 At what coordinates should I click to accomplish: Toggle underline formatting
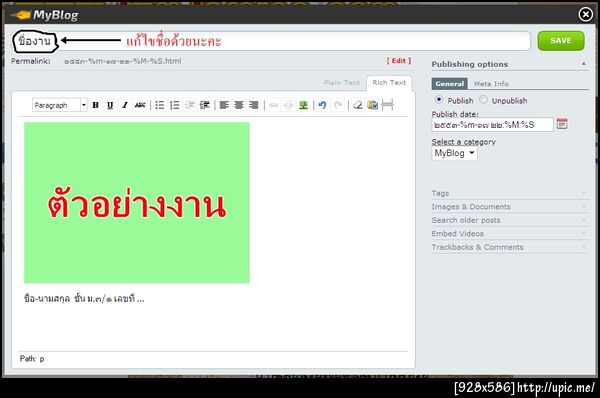(110, 105)
